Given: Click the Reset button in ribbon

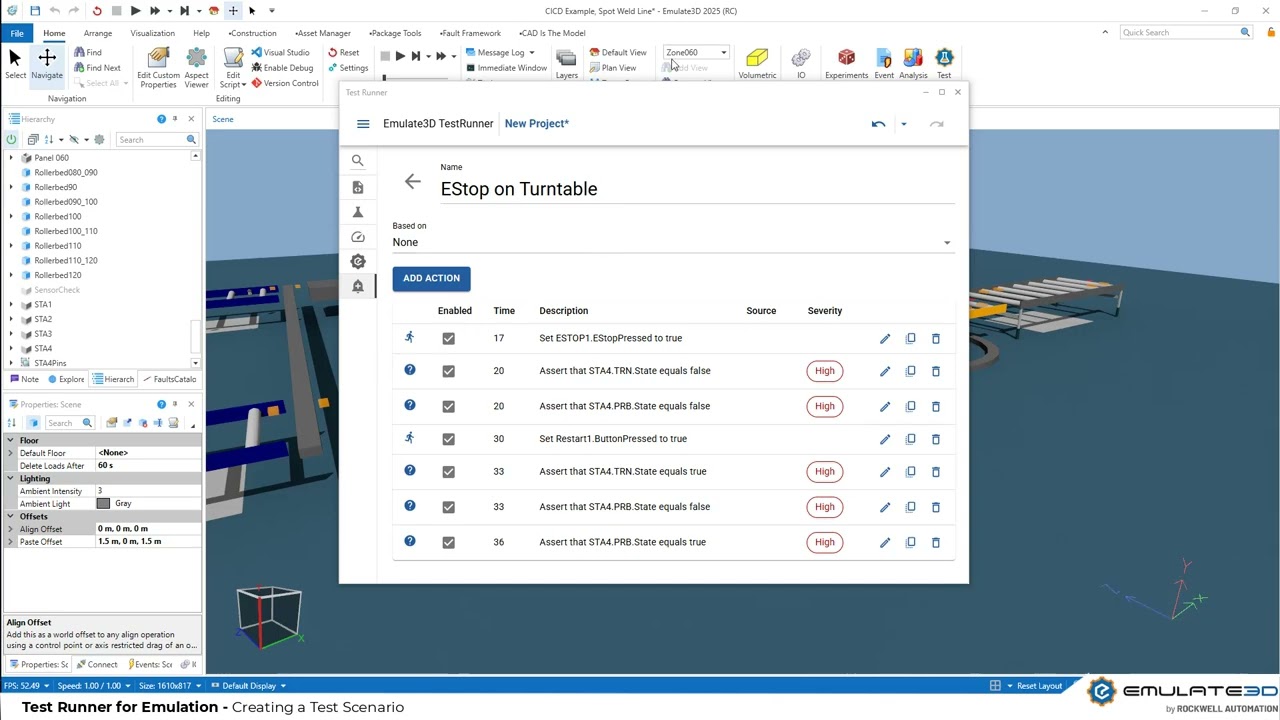Looking at the screenshot, I should 344,52.
